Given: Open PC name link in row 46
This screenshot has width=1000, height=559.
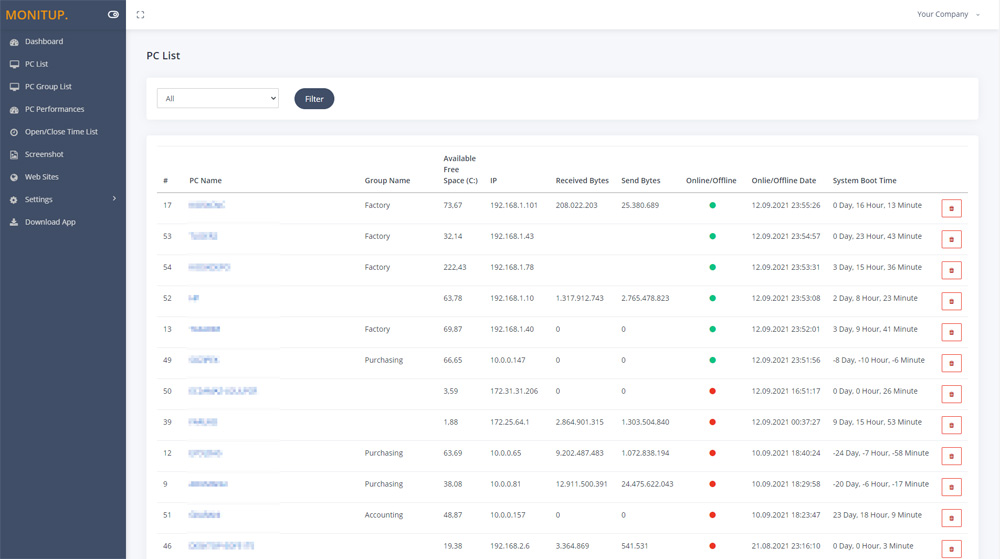Looking at the screenshot, I should point(221,546).
